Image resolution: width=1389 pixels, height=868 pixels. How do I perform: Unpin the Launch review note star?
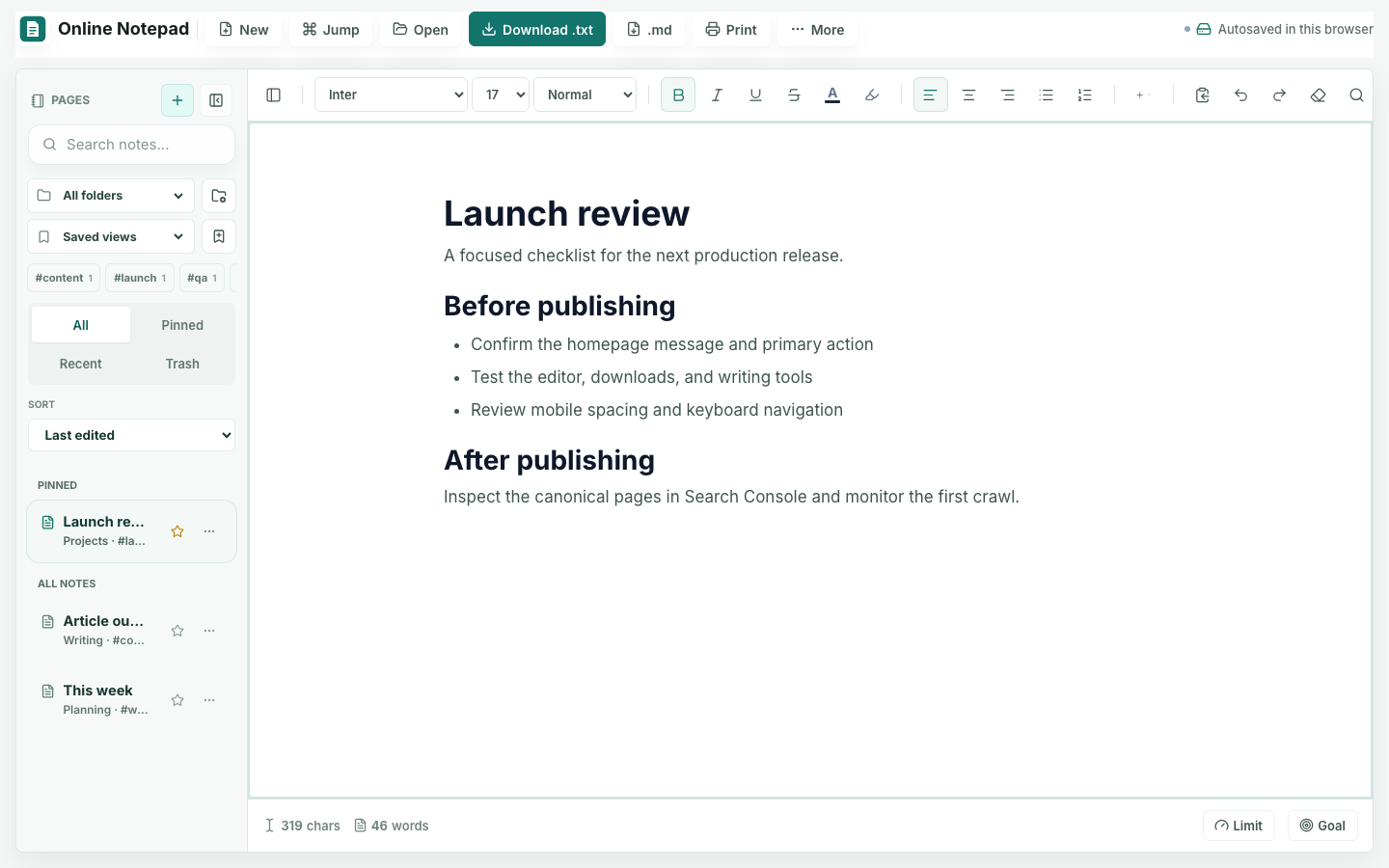177,531
